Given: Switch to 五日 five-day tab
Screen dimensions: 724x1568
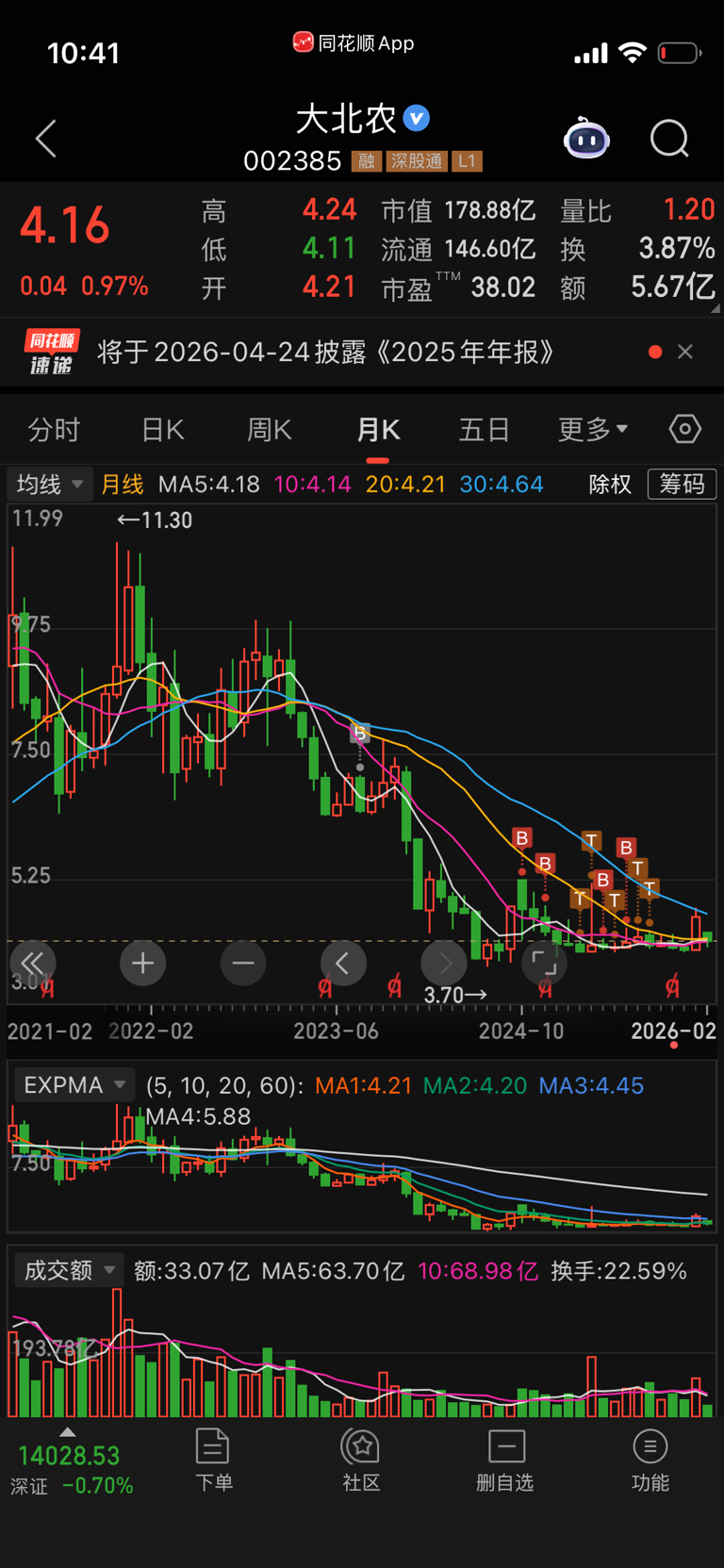Looking at the screenshot, I should pyautogui.click(x=485, y=430).
